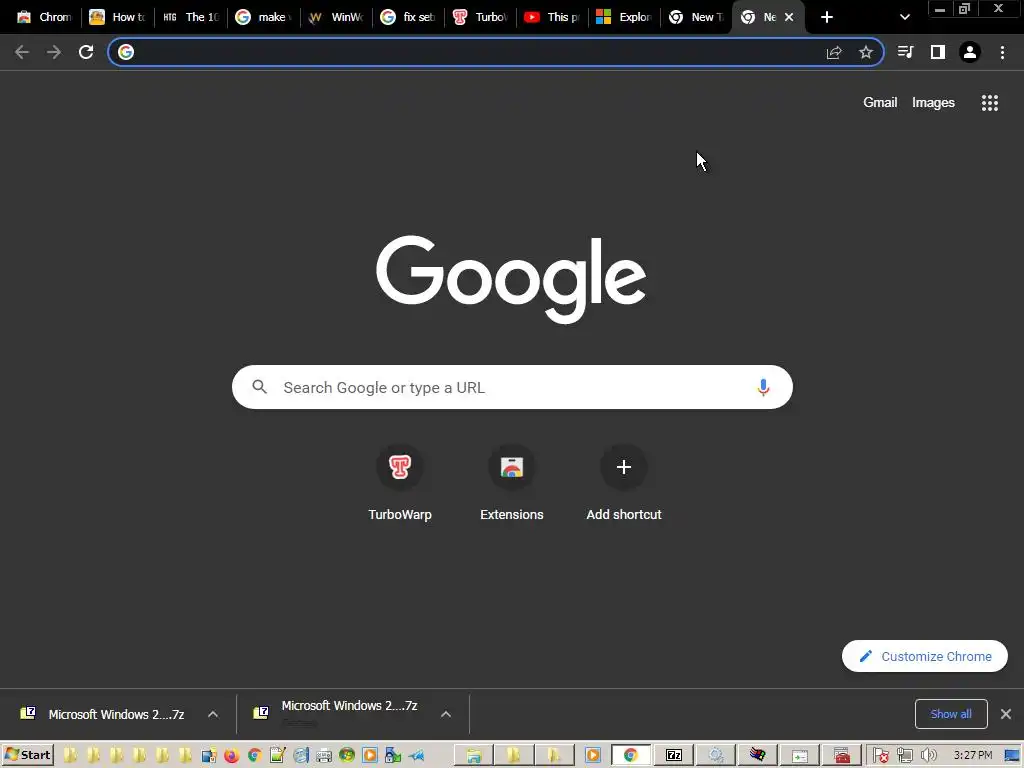Open the Gmail link

[x=880, y=103]
